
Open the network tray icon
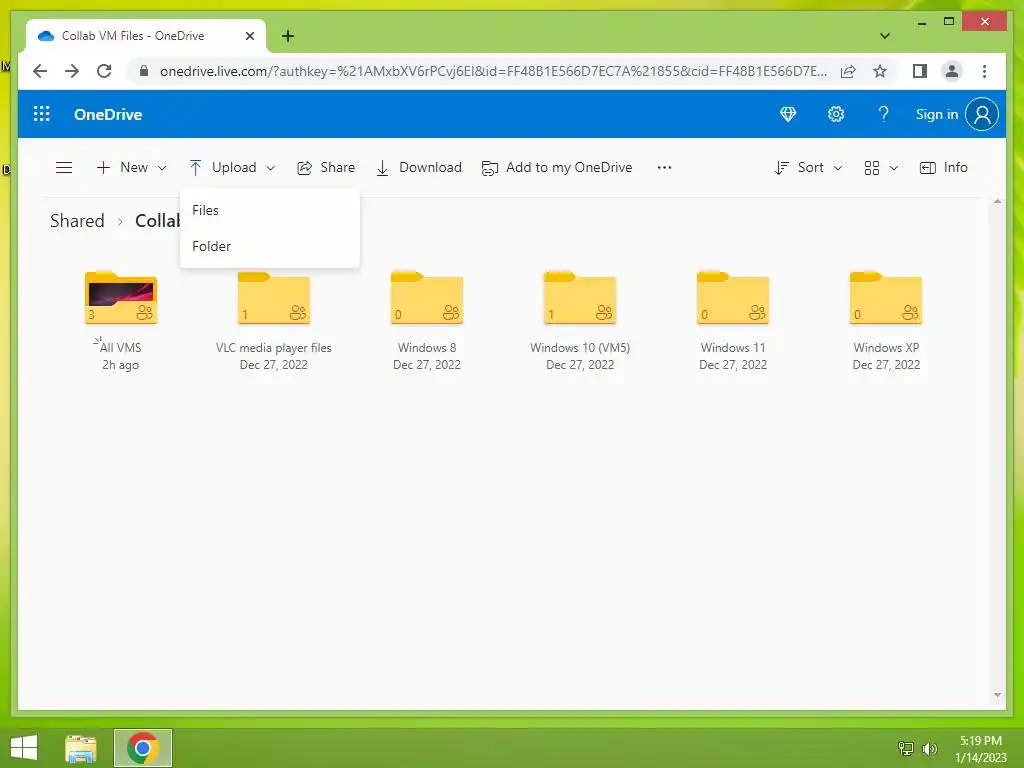coord(906,748)
